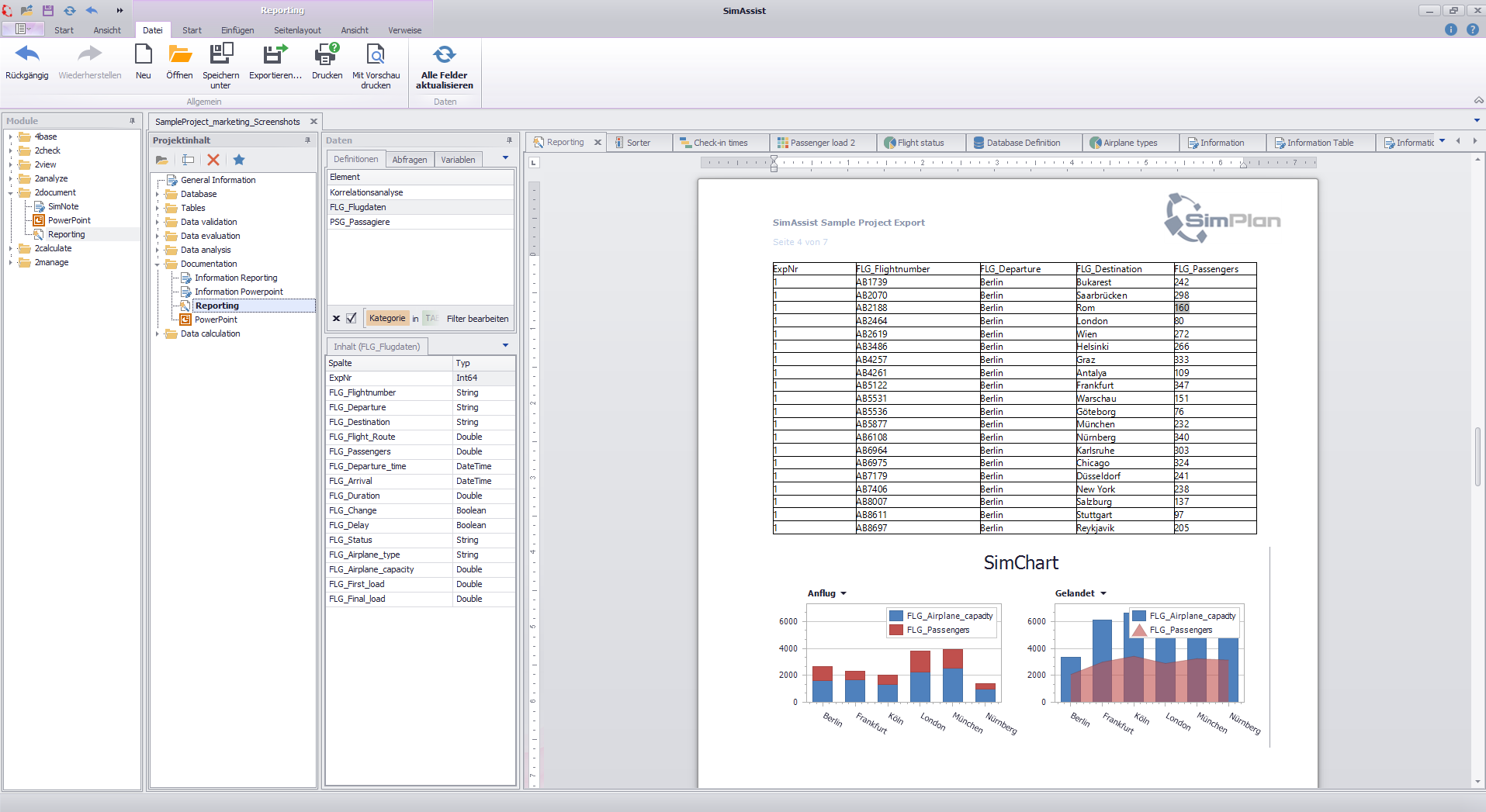Pin the Module panel
Image resolution: width=1486 pixels, height=812 pixels.
click(132, 121)
